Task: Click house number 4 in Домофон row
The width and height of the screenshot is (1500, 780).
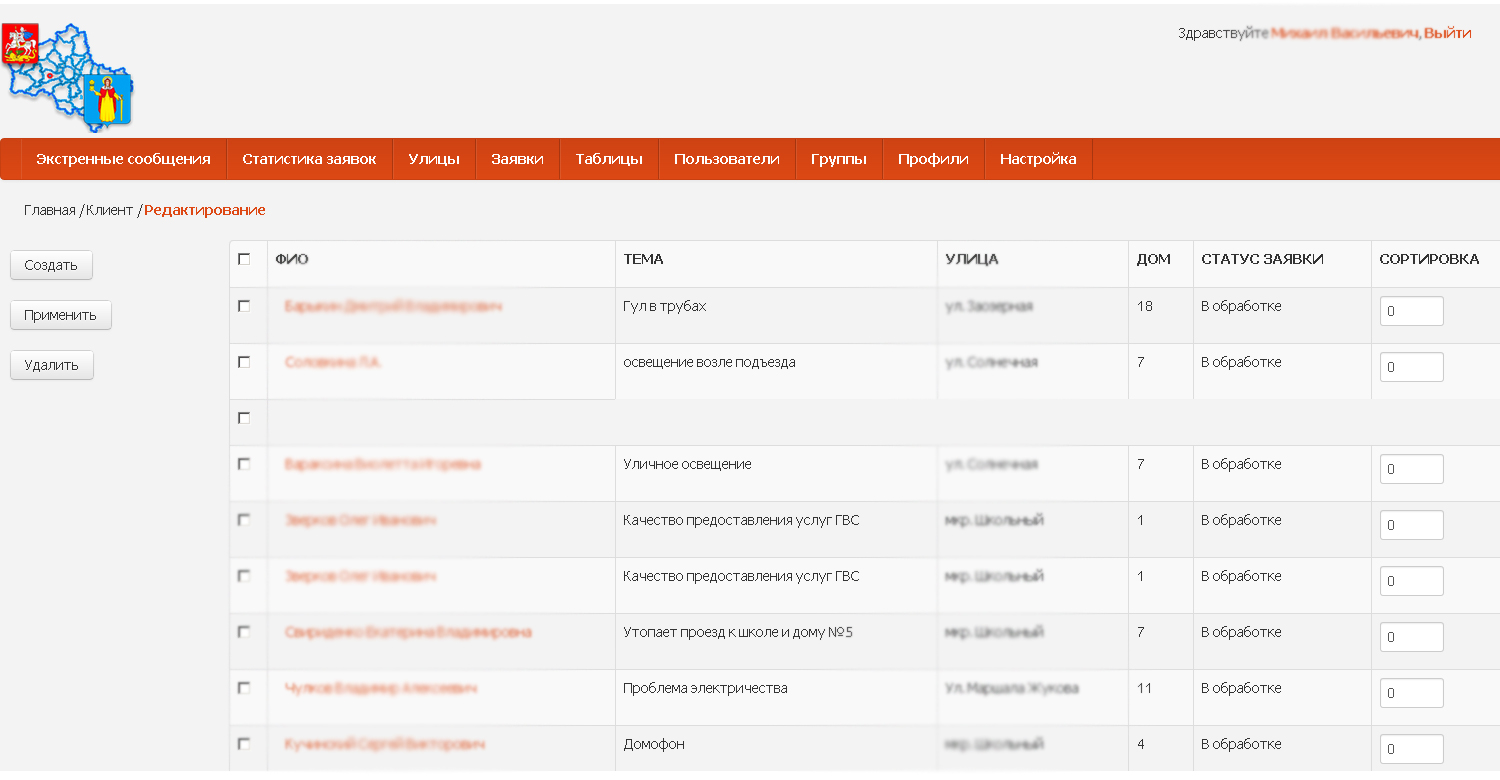Action: [1141, 744]
